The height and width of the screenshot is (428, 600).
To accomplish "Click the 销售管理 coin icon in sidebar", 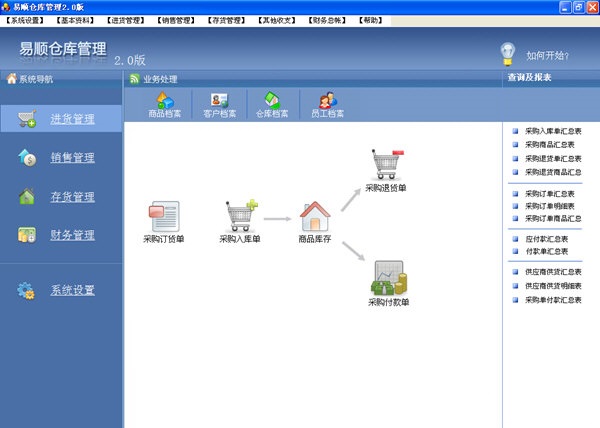I will pos(27,157).
